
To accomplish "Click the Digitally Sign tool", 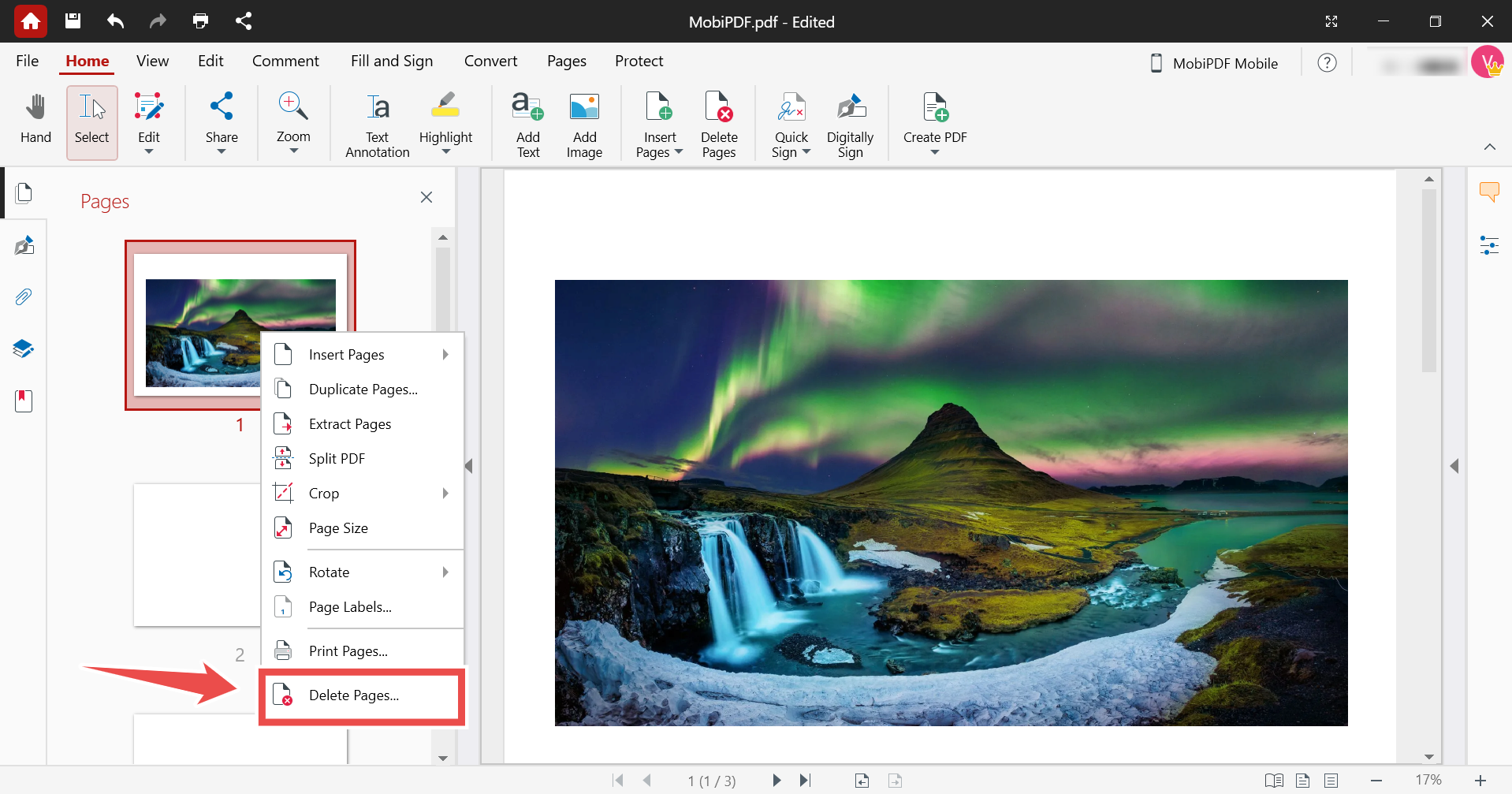I will pyautogui.click(x=850, y=125).
